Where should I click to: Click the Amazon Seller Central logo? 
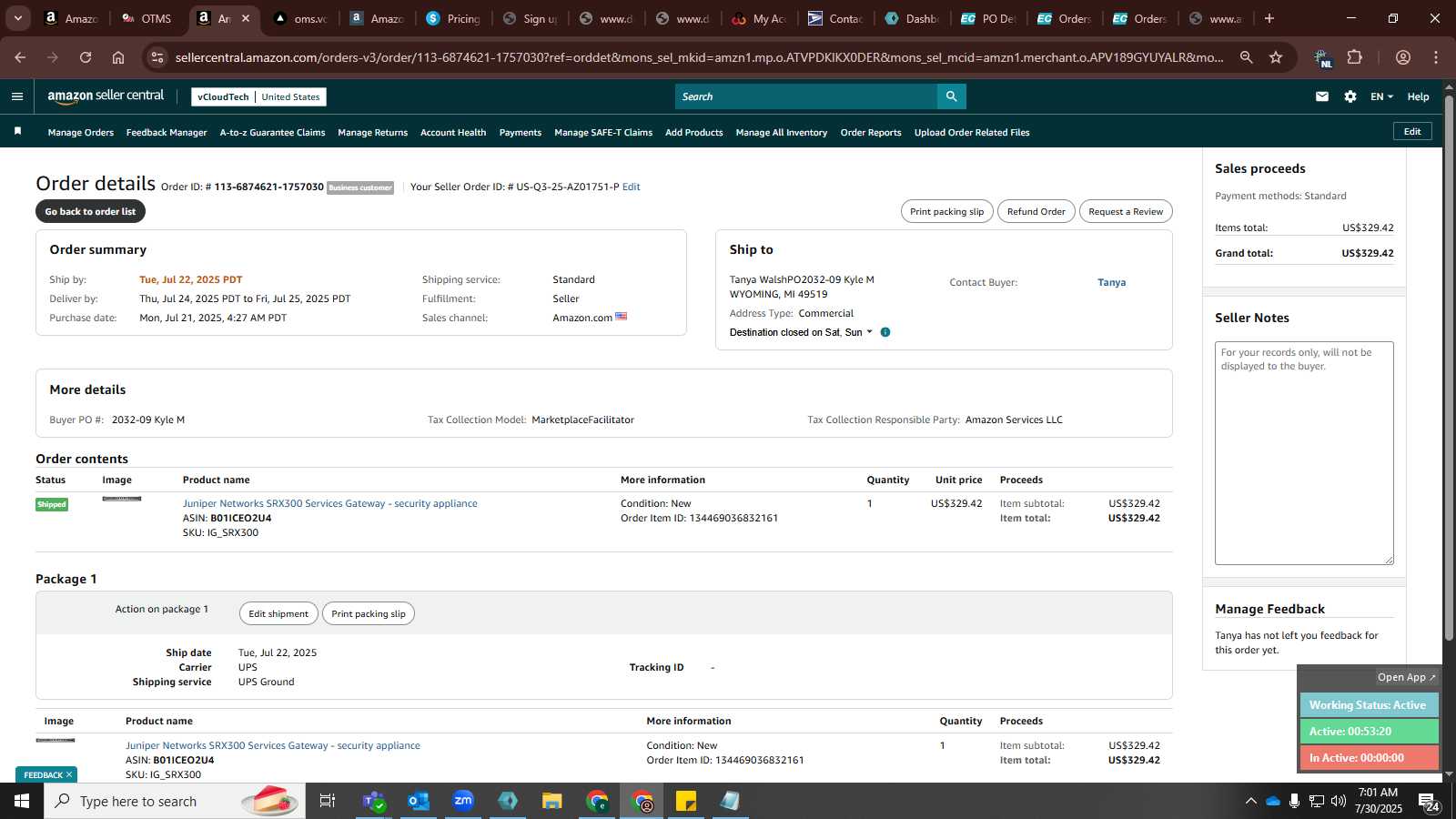[x=106, y=96]
